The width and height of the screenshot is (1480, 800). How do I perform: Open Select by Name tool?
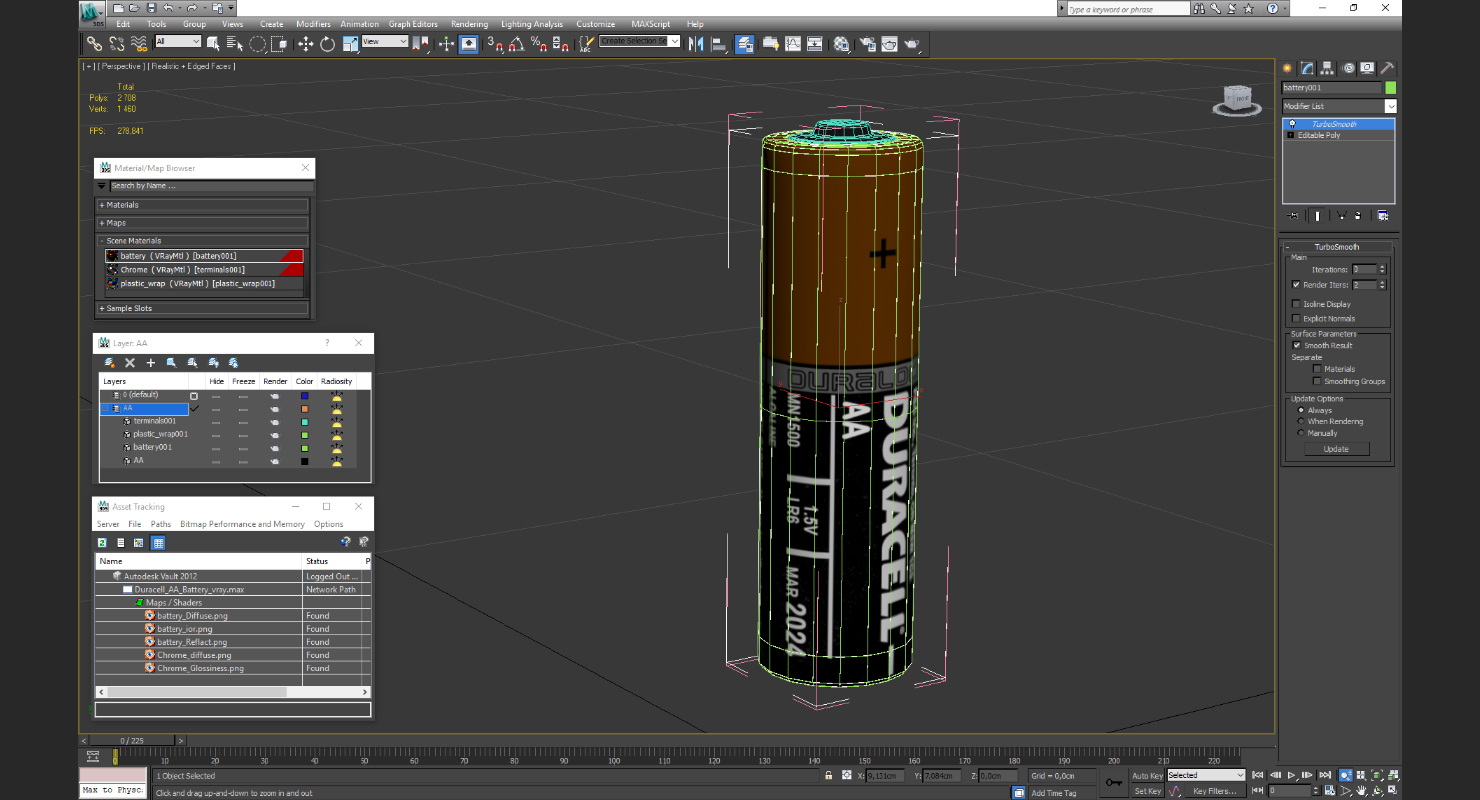pos(235,43)
